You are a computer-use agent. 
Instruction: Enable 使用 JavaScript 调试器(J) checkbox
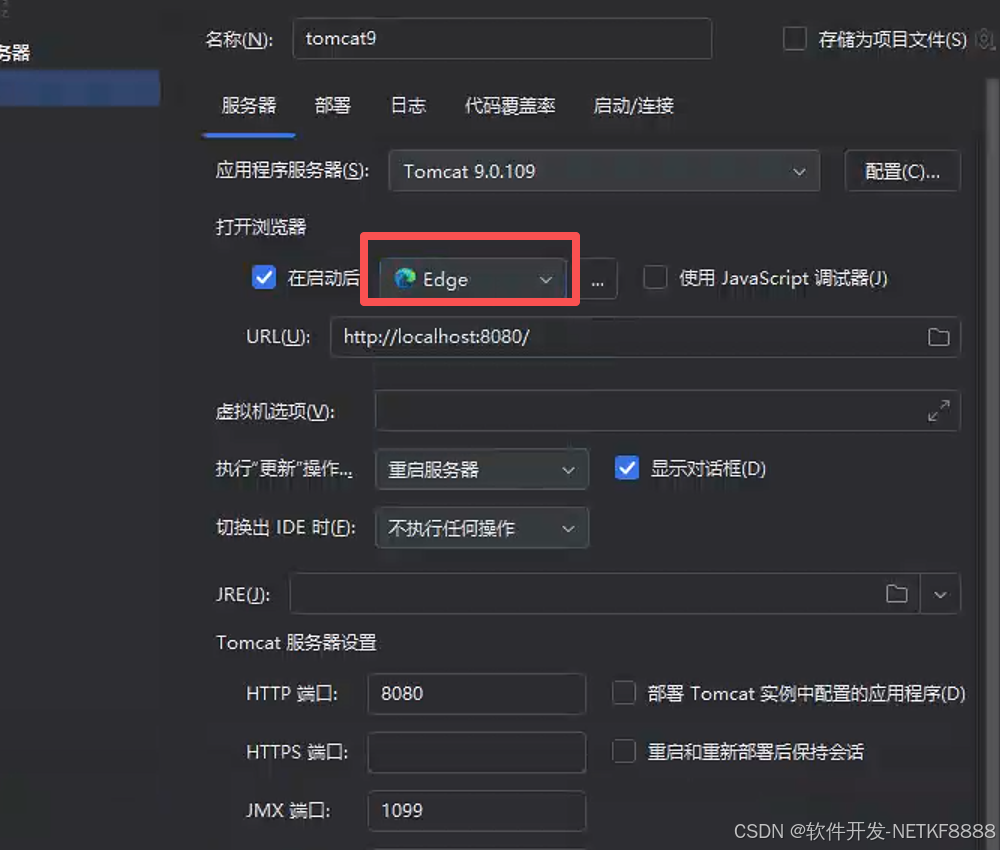point(655,277)
